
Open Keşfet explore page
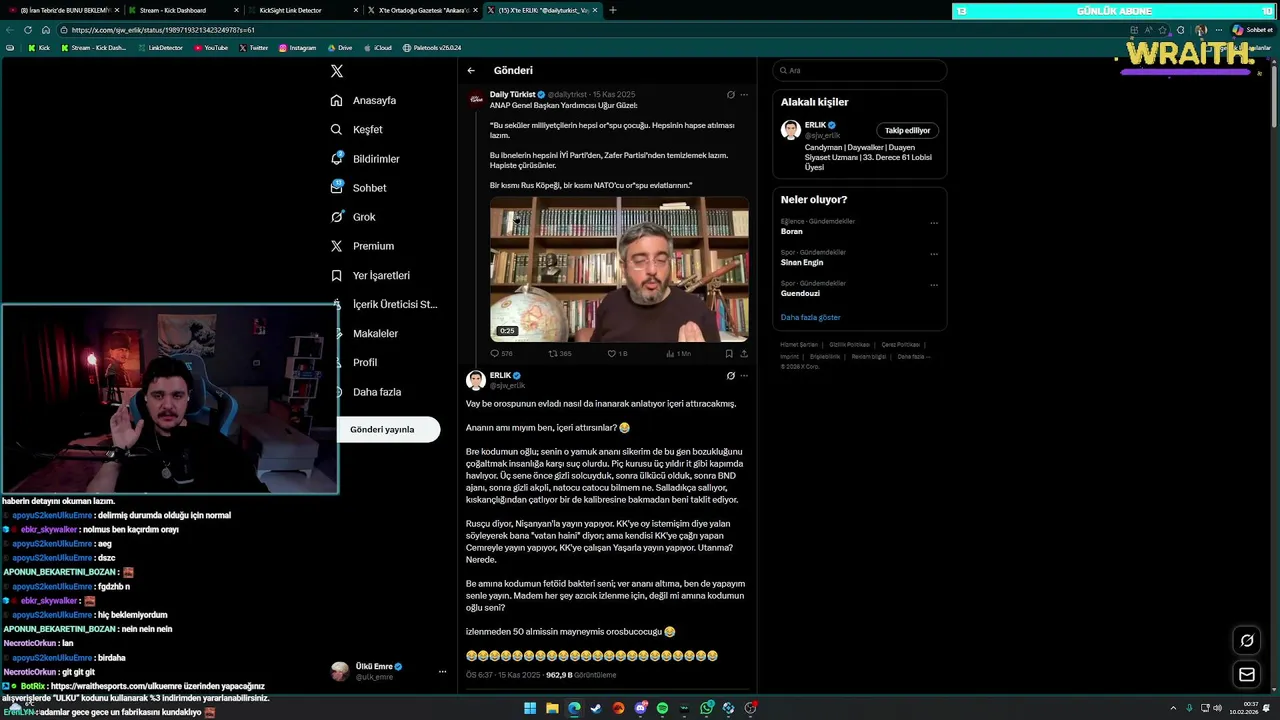357,129
